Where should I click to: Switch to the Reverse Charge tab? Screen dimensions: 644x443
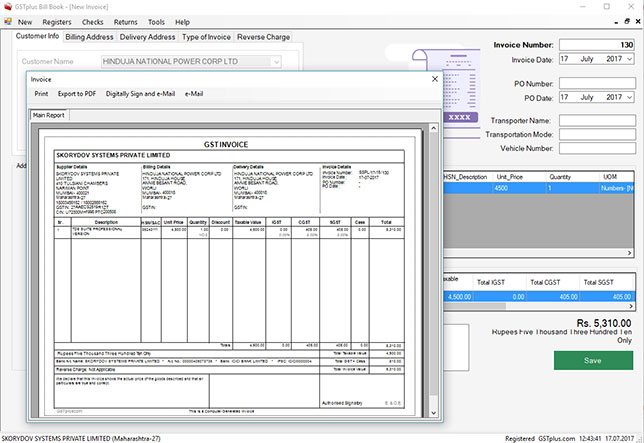point(263,37)
